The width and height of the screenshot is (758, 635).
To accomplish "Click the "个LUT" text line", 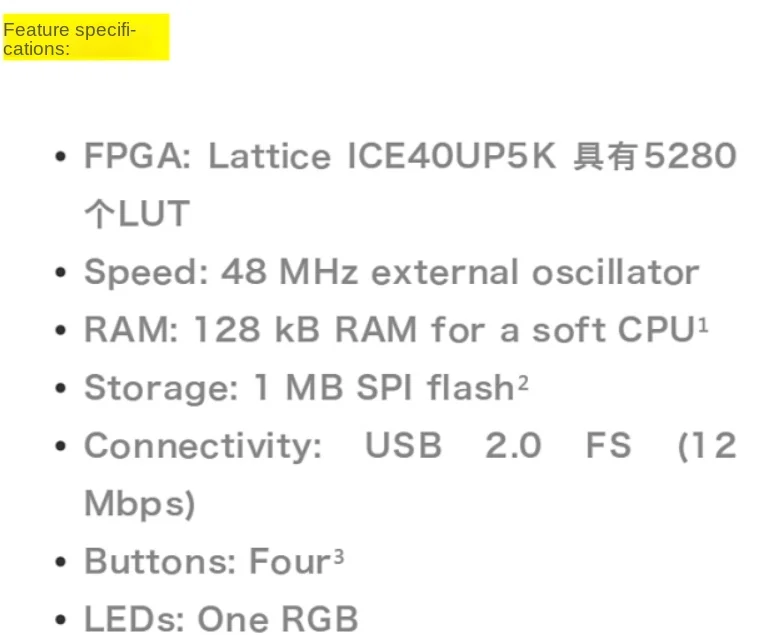I will [x=136, y=214].
